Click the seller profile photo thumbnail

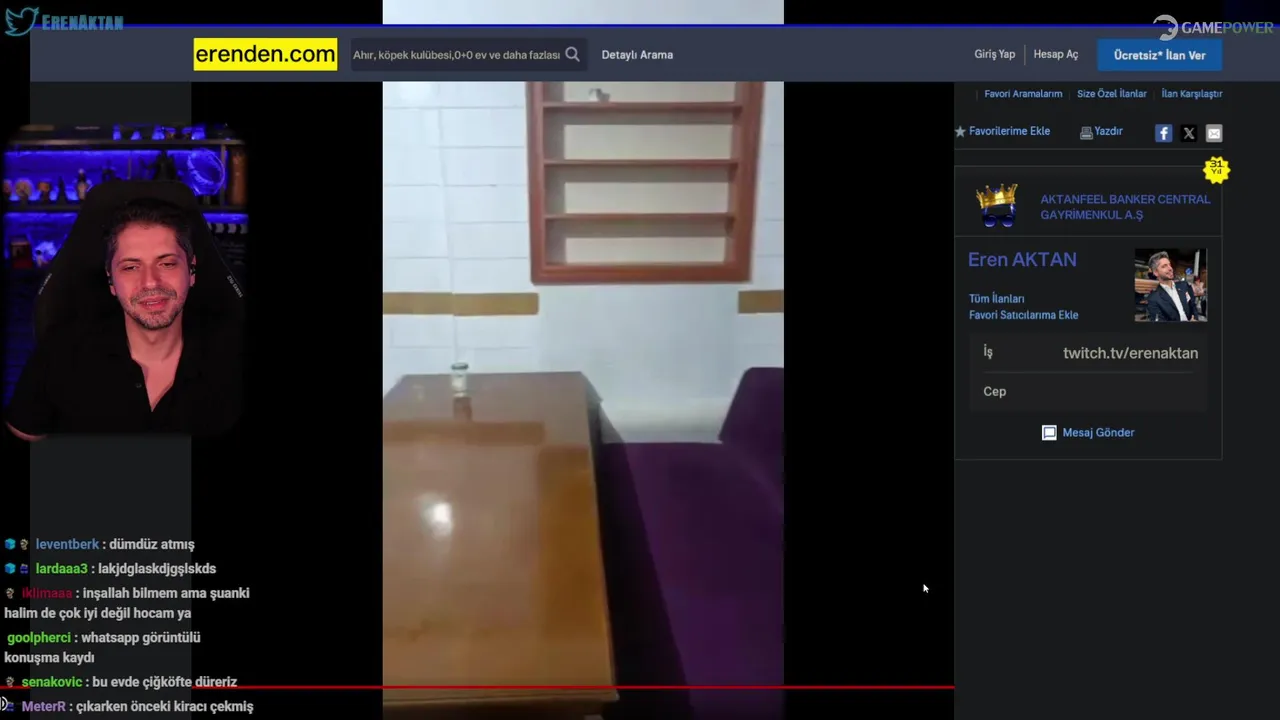(x=1170, y=285)
